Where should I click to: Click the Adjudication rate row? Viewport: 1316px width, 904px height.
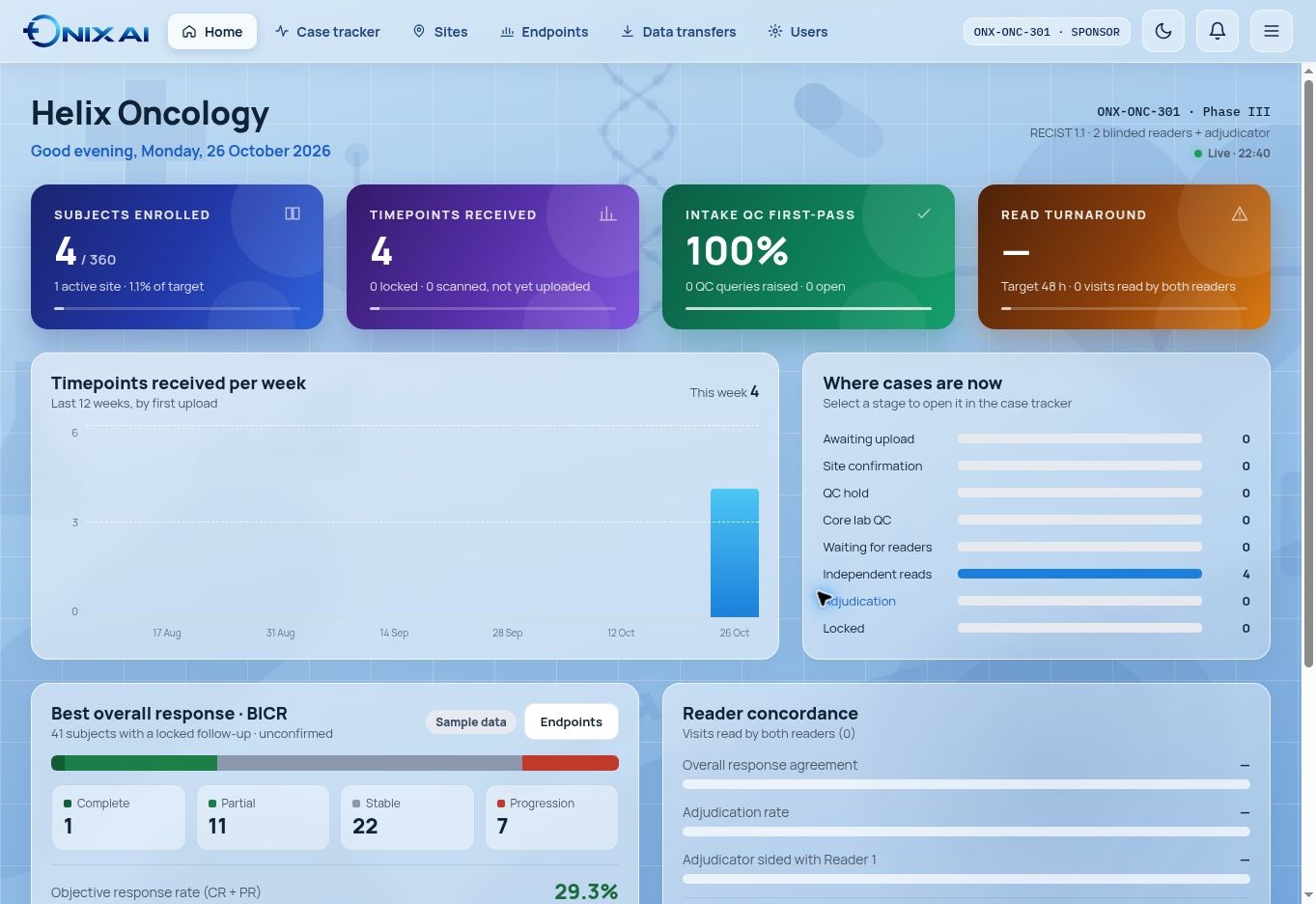click(966, 820)
